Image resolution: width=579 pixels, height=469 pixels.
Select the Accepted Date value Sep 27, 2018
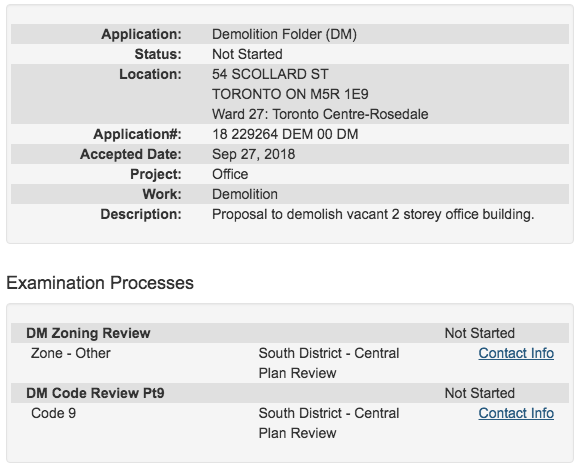[x=253, y=154]
